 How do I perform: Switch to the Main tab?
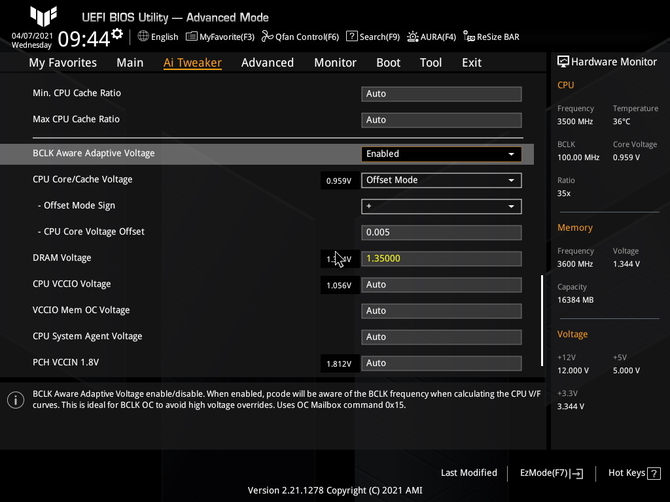(x=130, y=63)
